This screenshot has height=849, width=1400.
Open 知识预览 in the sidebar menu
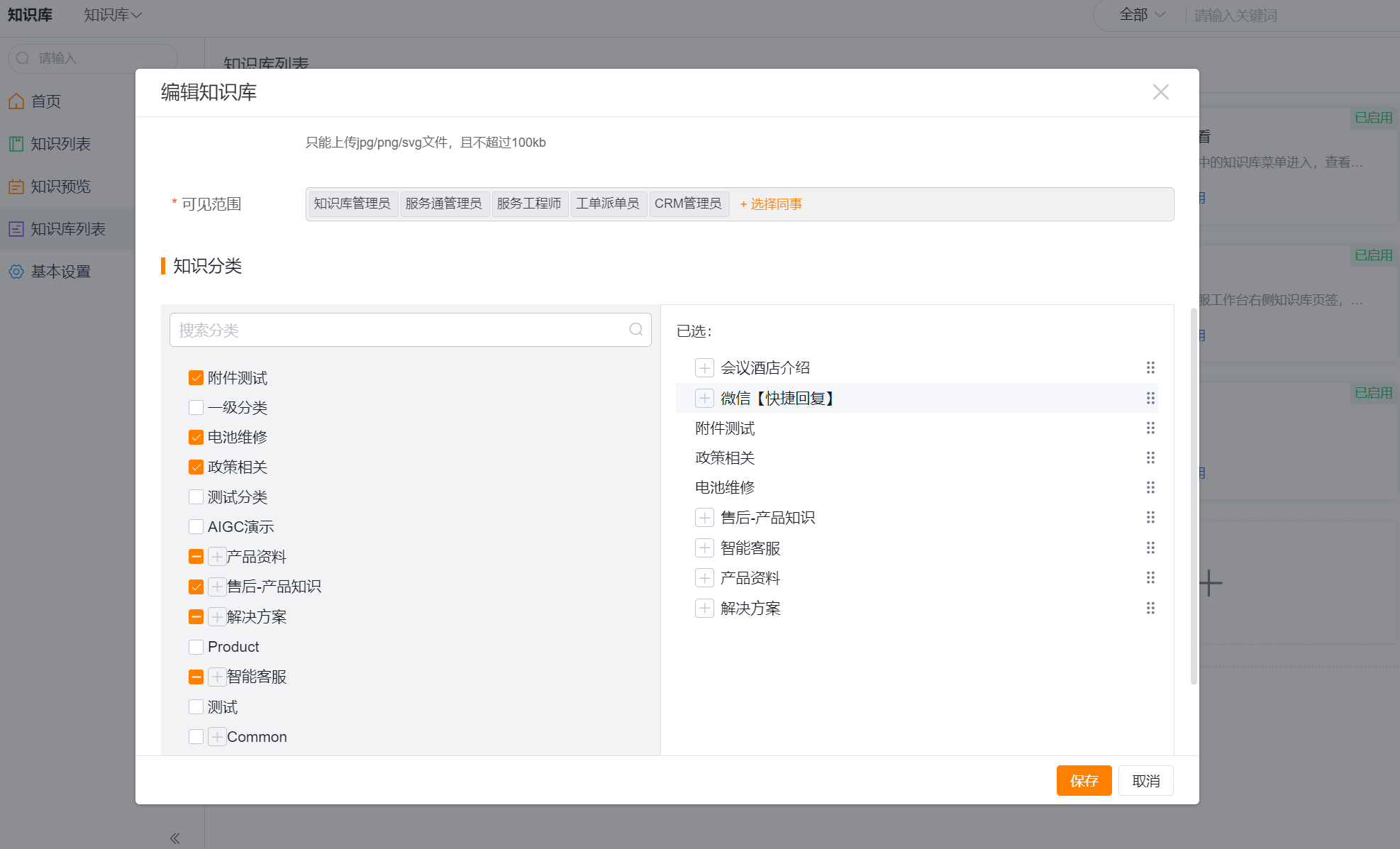[x=60, y=187]
